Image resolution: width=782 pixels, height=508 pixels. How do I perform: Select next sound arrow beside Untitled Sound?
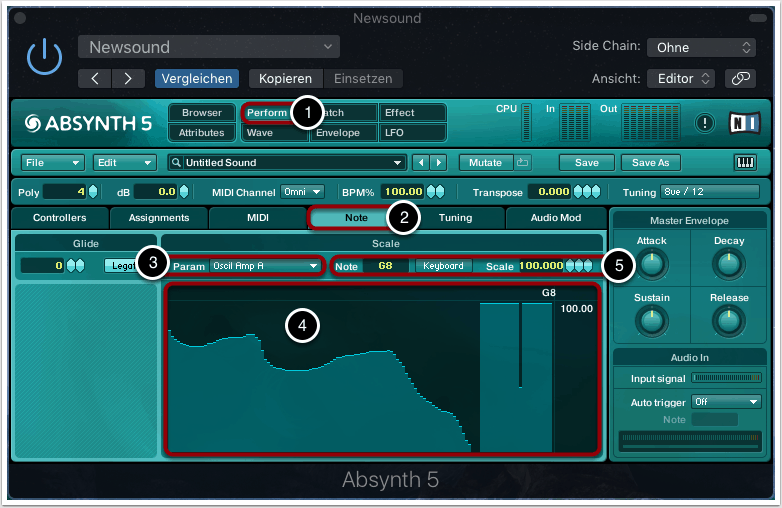click(x=438, y=162)
